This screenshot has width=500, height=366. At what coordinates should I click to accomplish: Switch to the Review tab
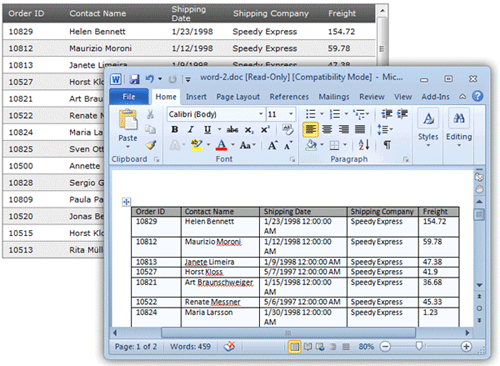pyautogui.click(x=372, y=97)
